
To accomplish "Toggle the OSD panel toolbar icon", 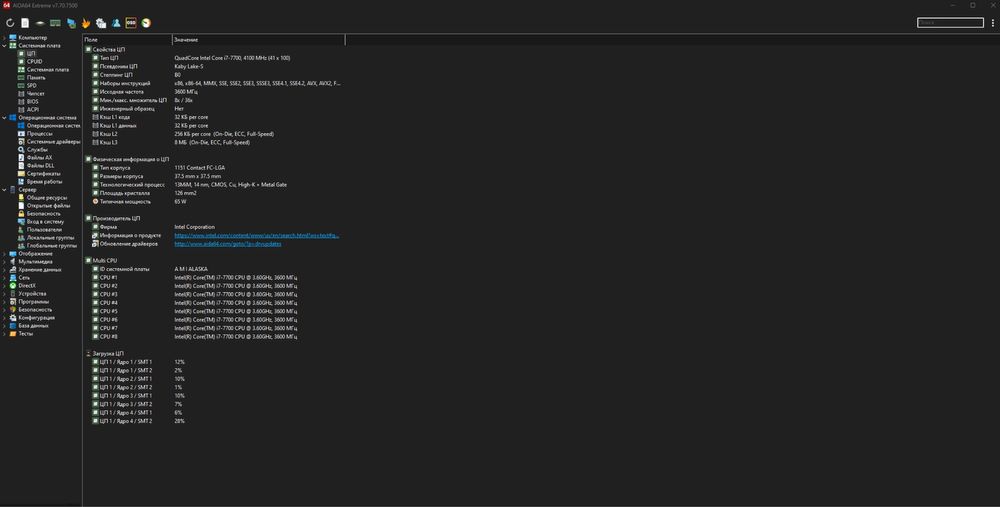I will (131, 23).
